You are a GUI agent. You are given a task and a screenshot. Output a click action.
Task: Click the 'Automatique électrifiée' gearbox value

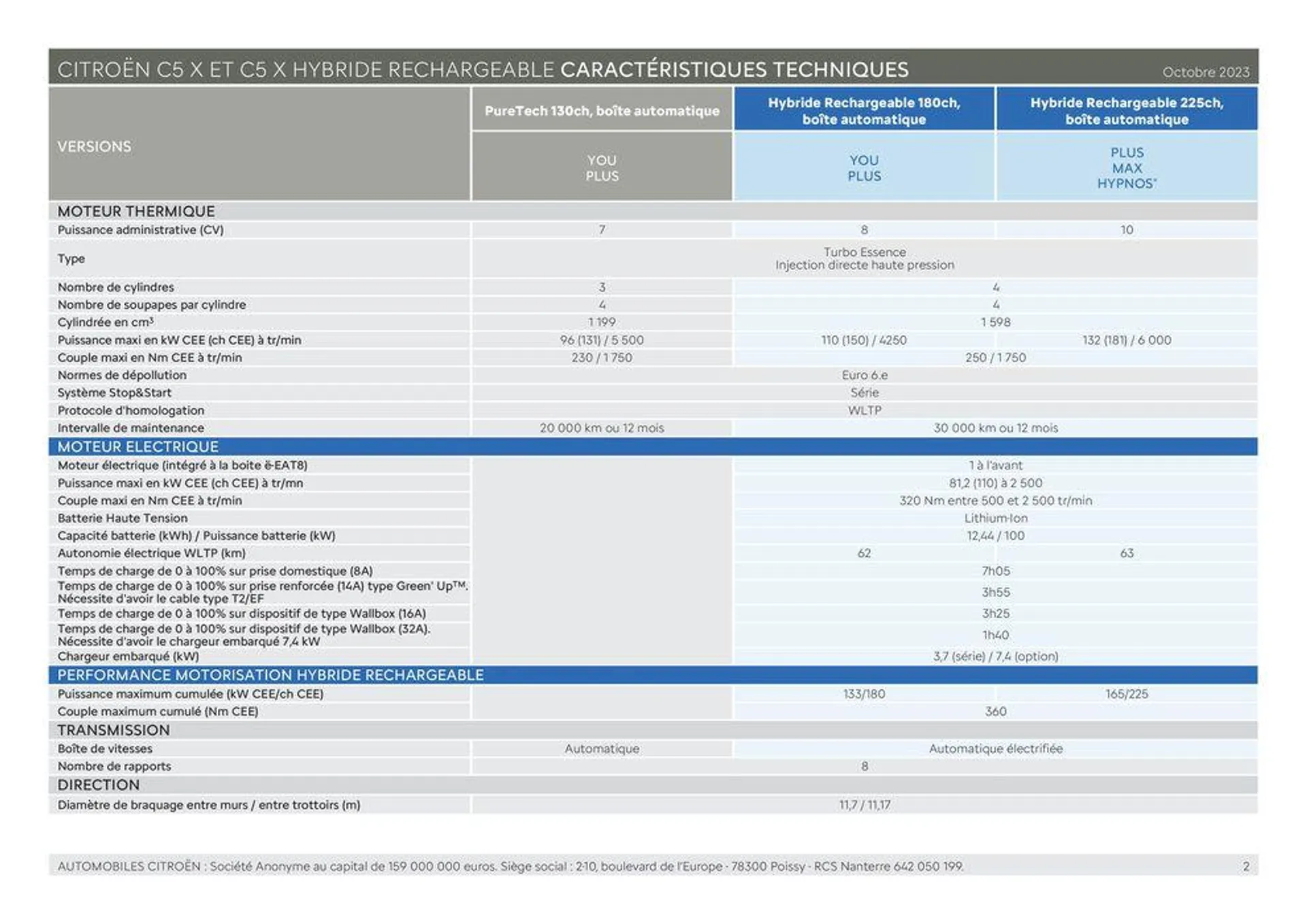point(995,748)
